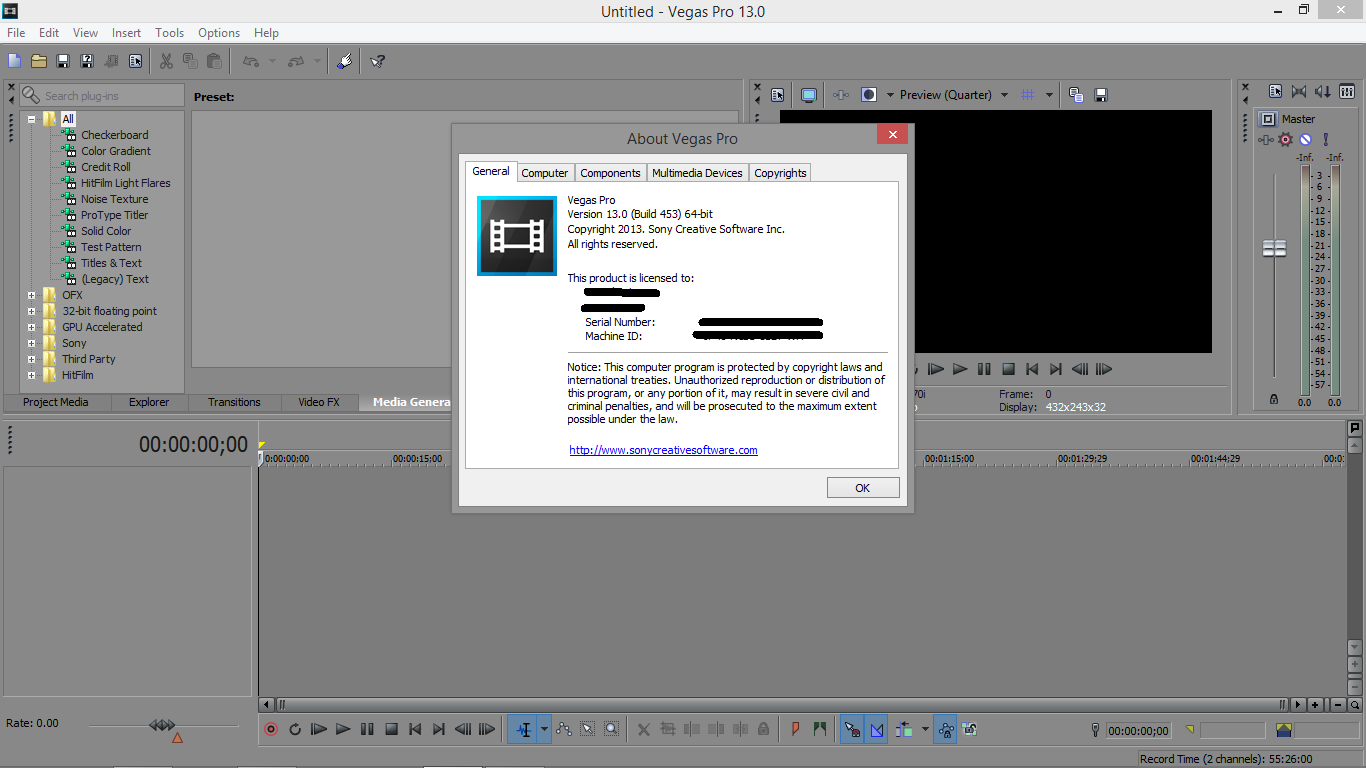The width and height of the screenshot is (1366, 768).
Task: Collapse the All folder in plug-in tree
Action: (32, 119)
